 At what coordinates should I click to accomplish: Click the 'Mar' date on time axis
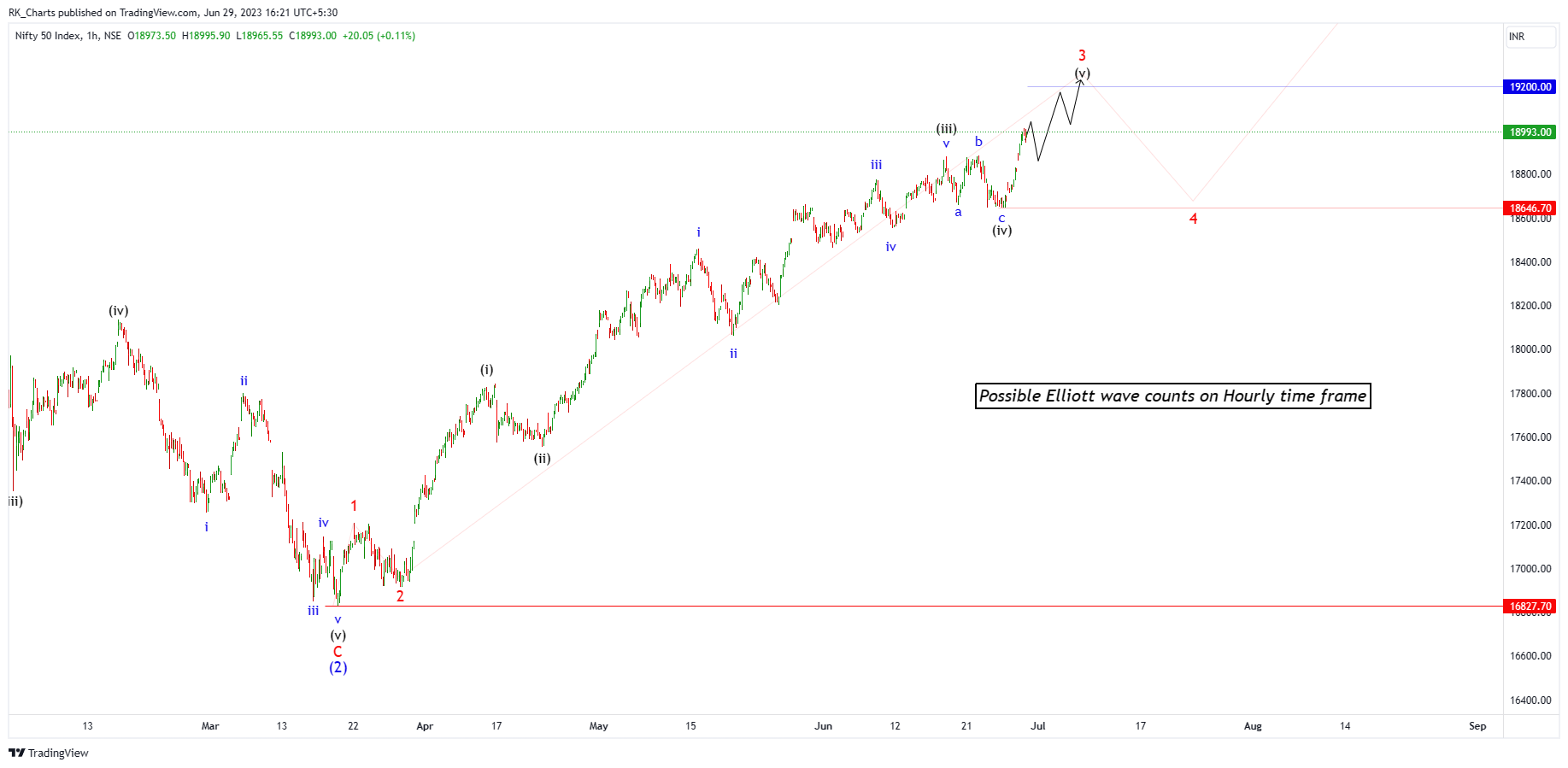tap(210, 726)
